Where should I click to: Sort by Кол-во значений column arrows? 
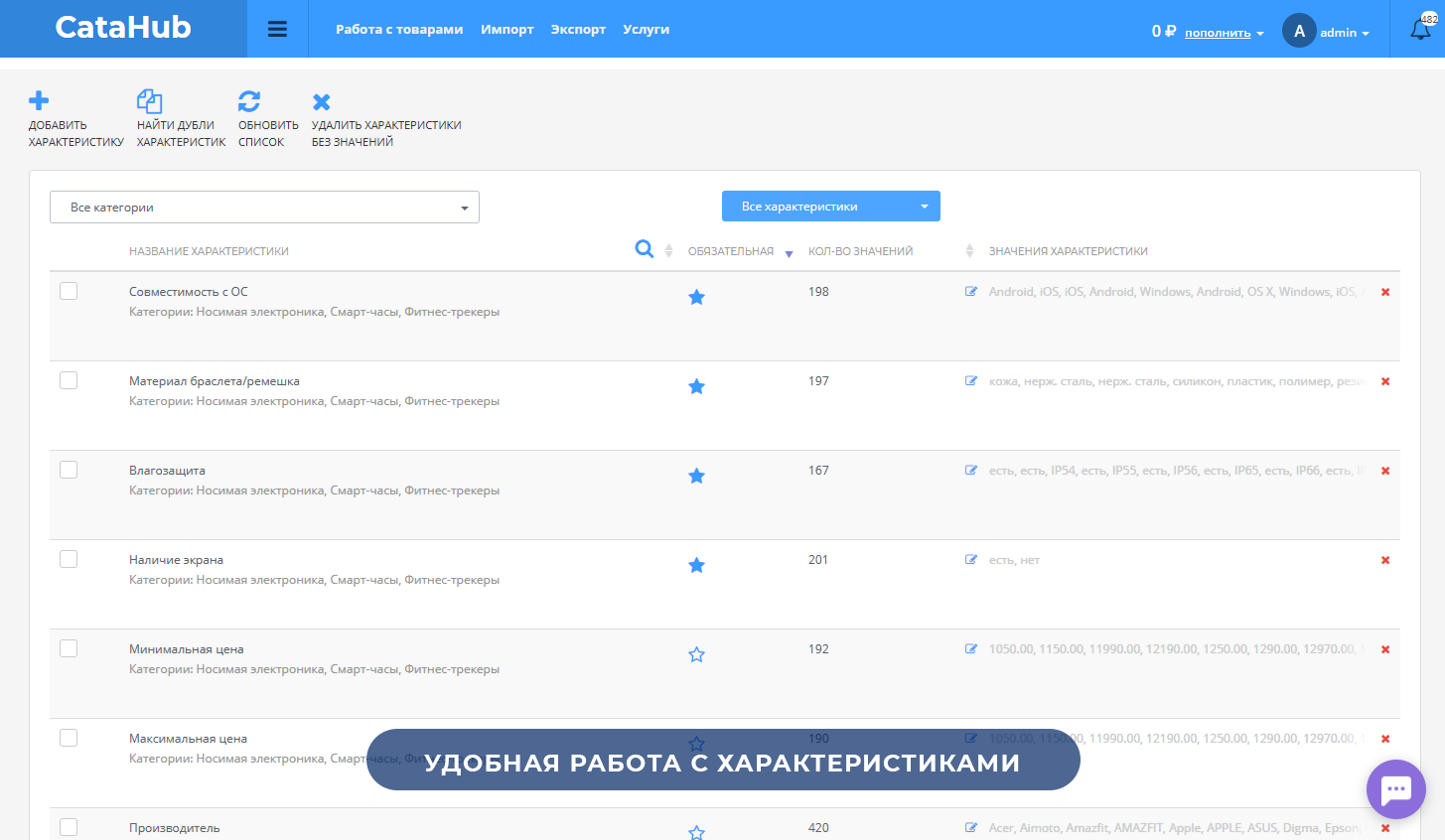click(969, 250)
